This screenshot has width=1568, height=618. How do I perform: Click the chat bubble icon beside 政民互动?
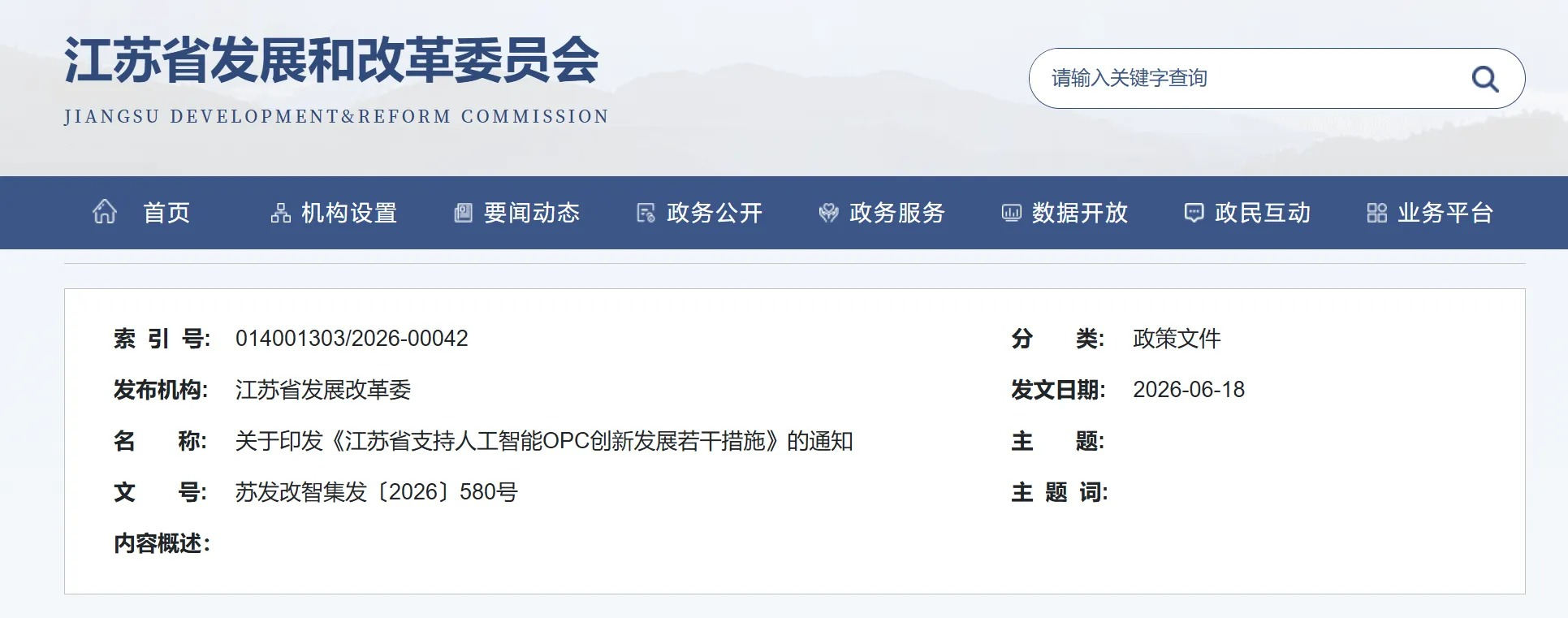[x=1194, y=213]
